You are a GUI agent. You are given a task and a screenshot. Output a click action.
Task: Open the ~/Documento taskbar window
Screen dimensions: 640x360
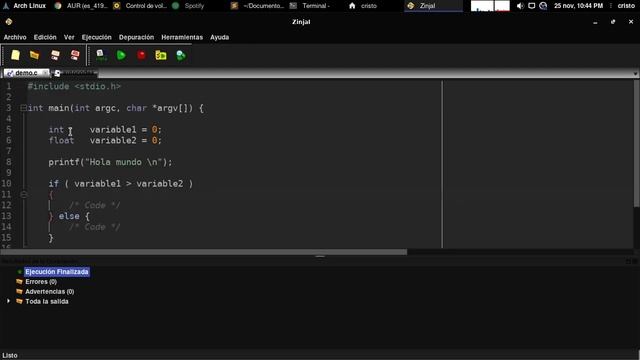tap(258, 6)
